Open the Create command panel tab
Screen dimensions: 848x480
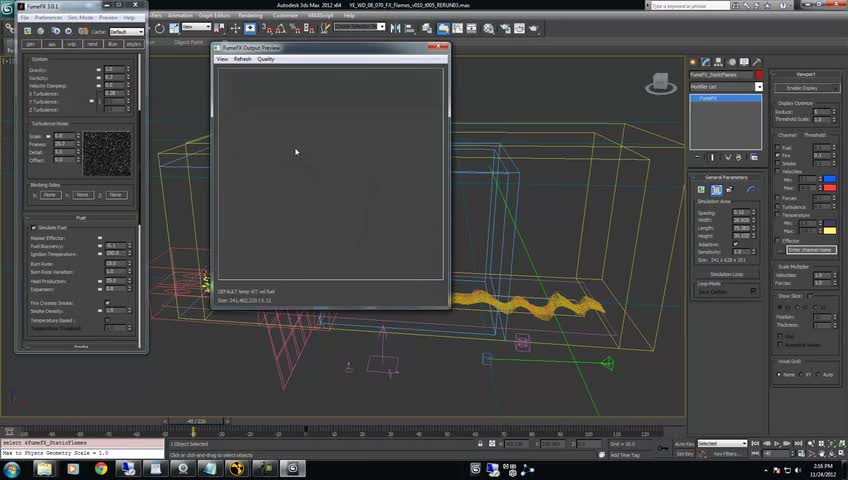[x=693, y=62]
